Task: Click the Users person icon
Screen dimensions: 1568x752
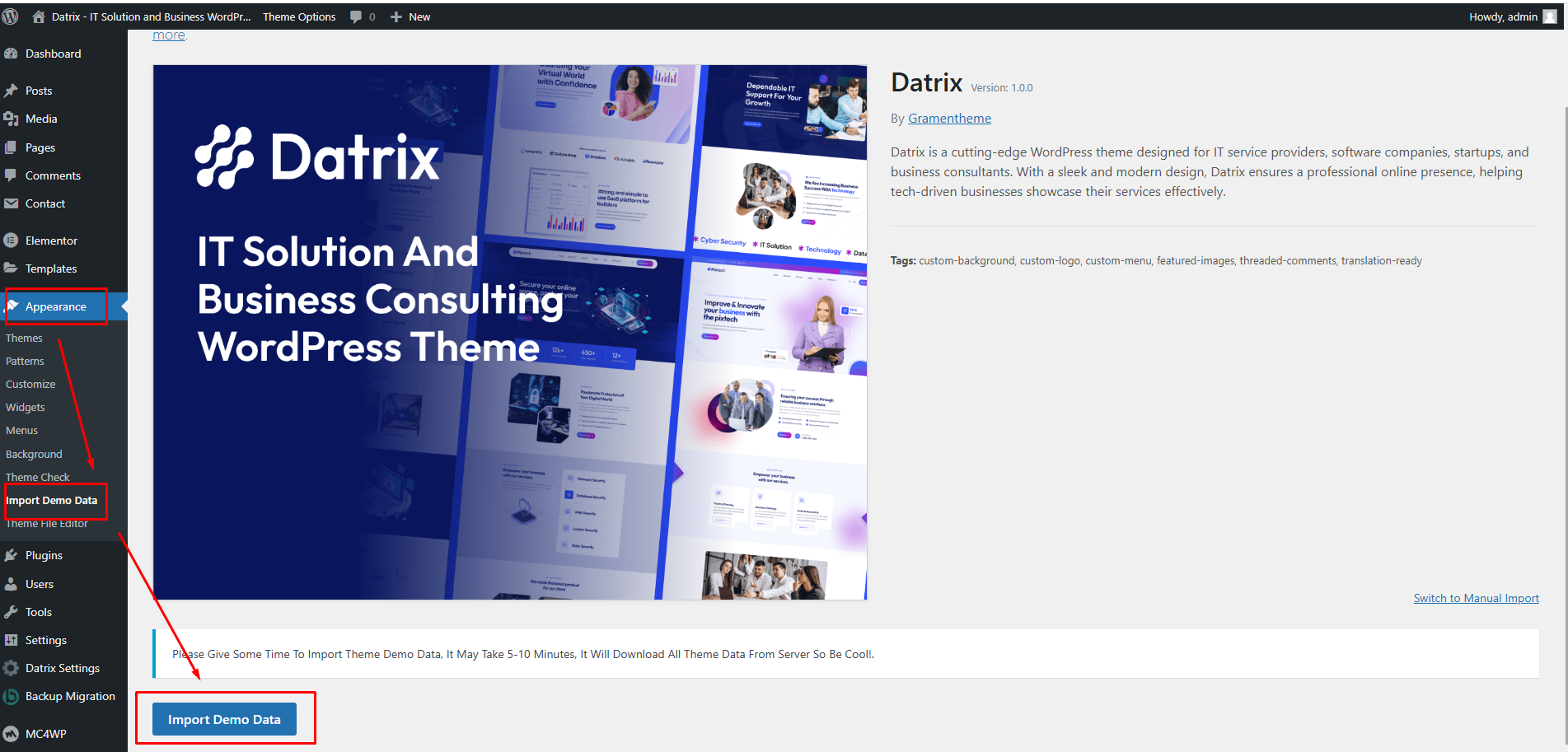Action: [x=11, y=584]
